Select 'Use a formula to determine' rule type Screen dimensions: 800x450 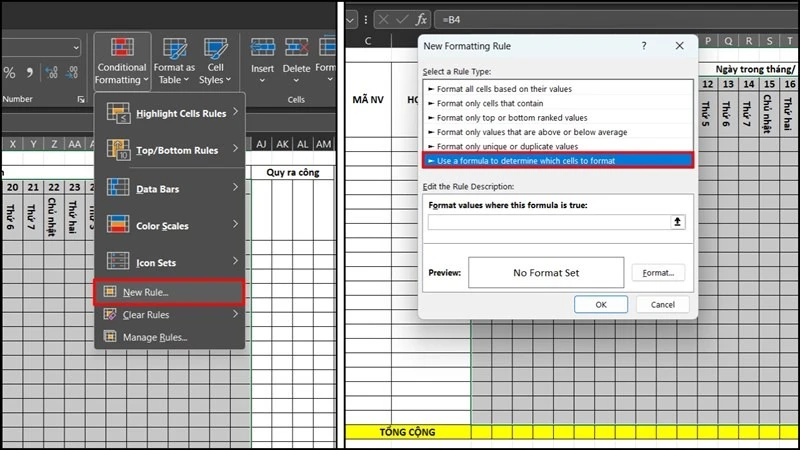point(558,161)
